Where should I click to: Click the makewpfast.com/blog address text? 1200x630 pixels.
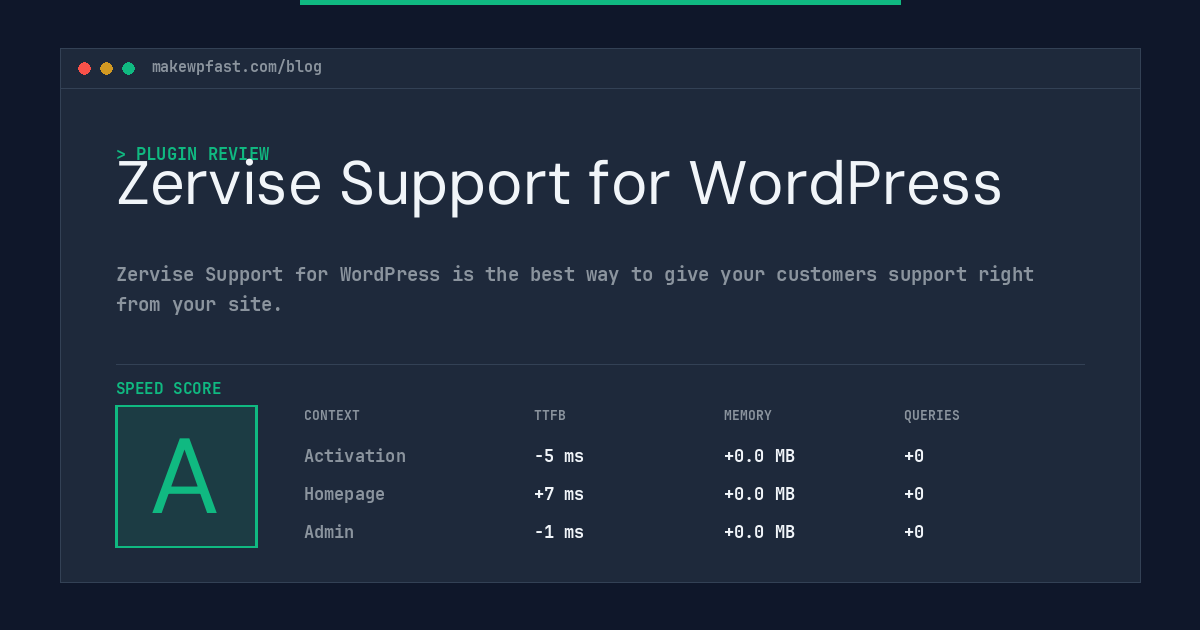237,67
